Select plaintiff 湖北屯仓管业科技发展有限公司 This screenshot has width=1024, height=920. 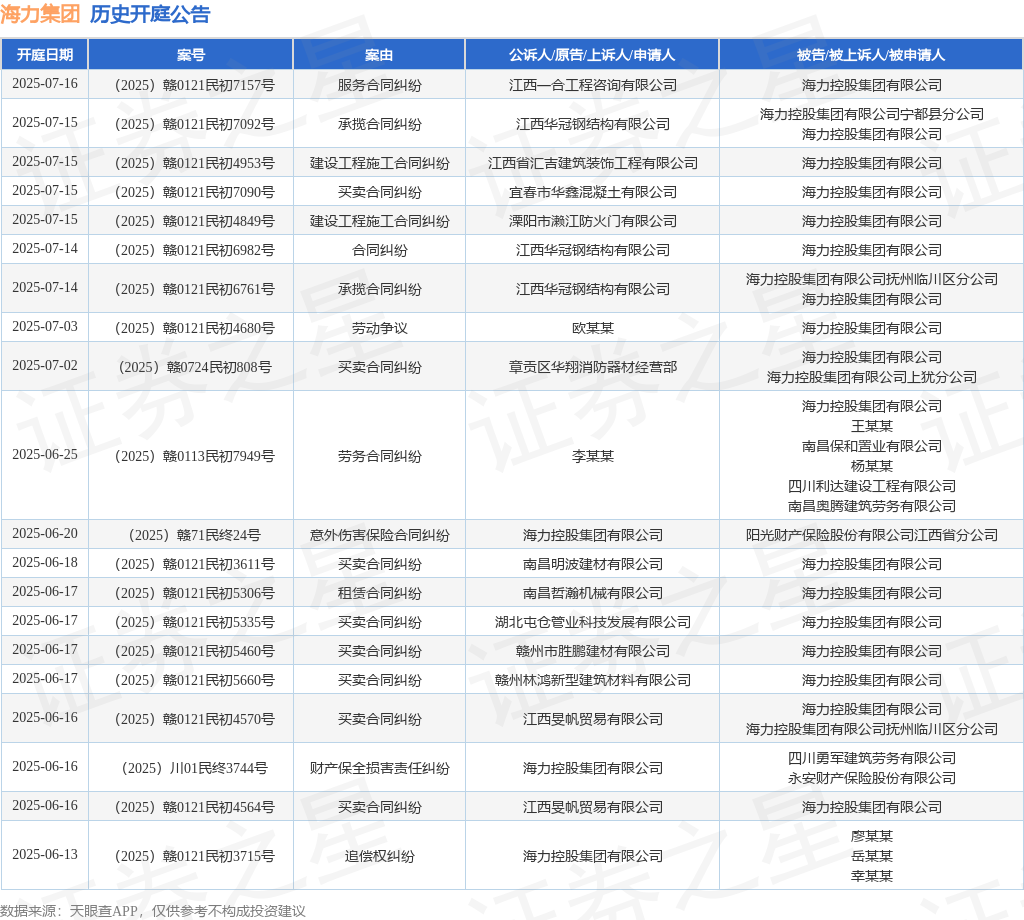(592, 622)
